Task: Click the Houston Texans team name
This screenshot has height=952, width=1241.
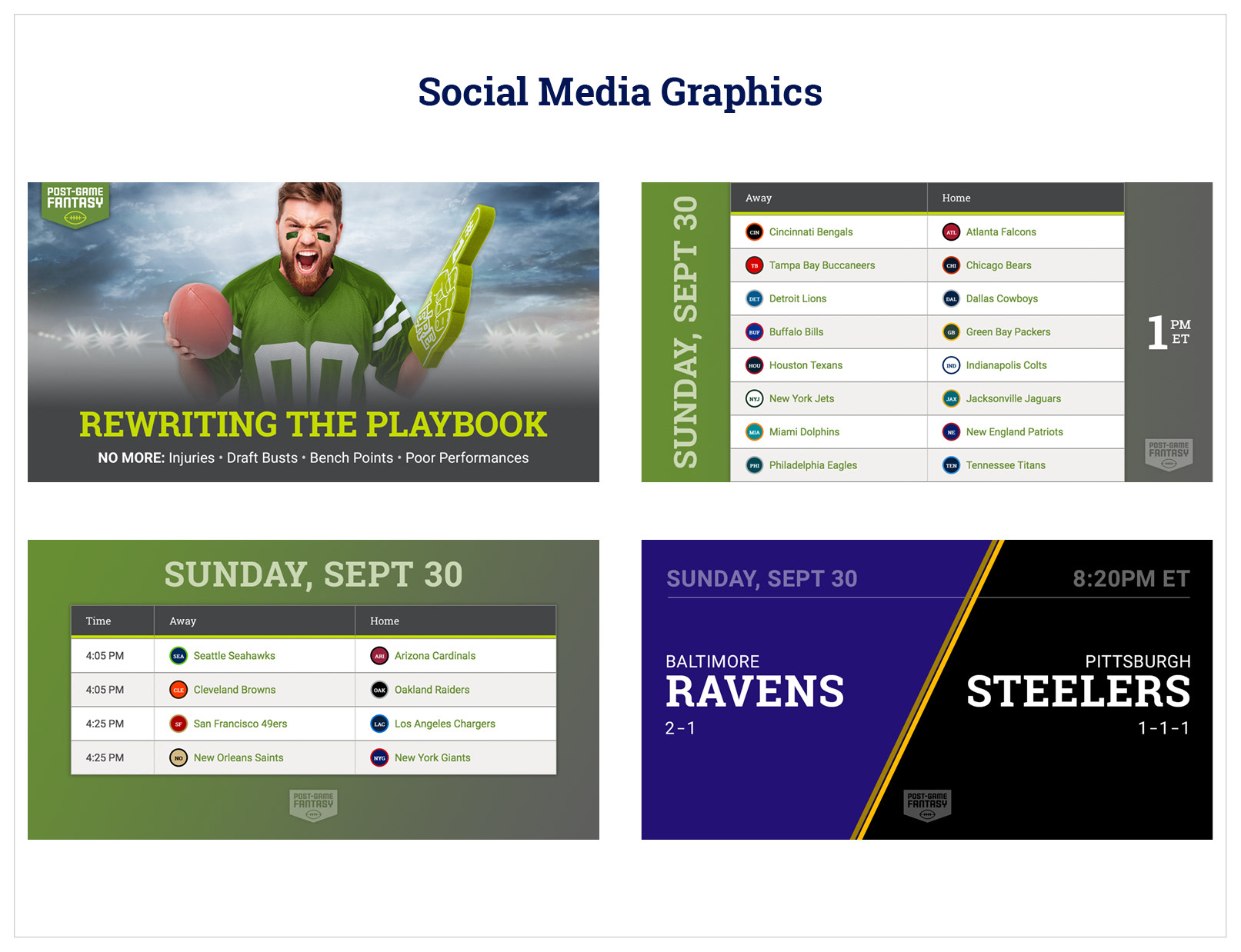Action: pos(806,365)
